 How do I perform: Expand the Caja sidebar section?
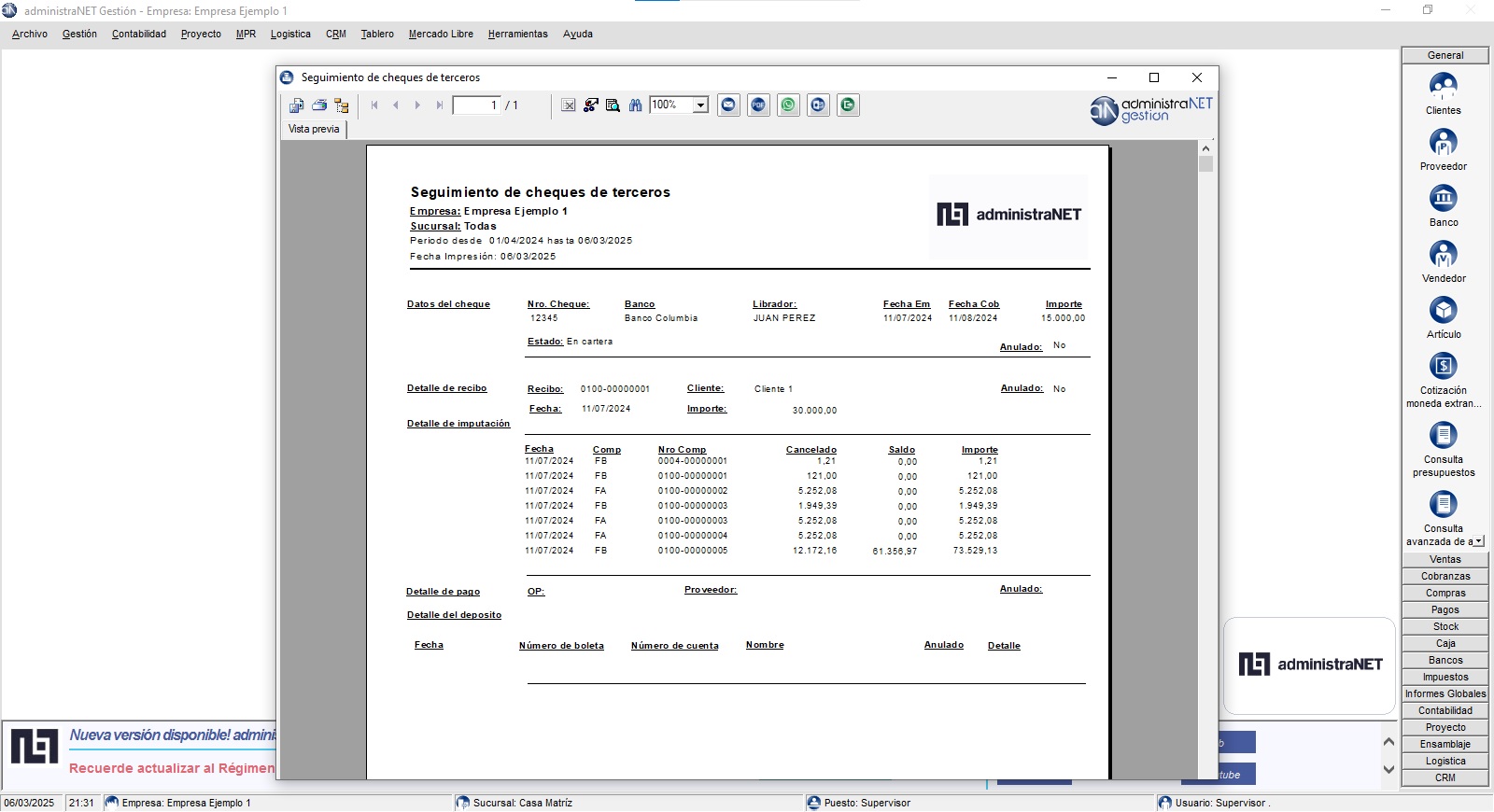coord(1445,644)
